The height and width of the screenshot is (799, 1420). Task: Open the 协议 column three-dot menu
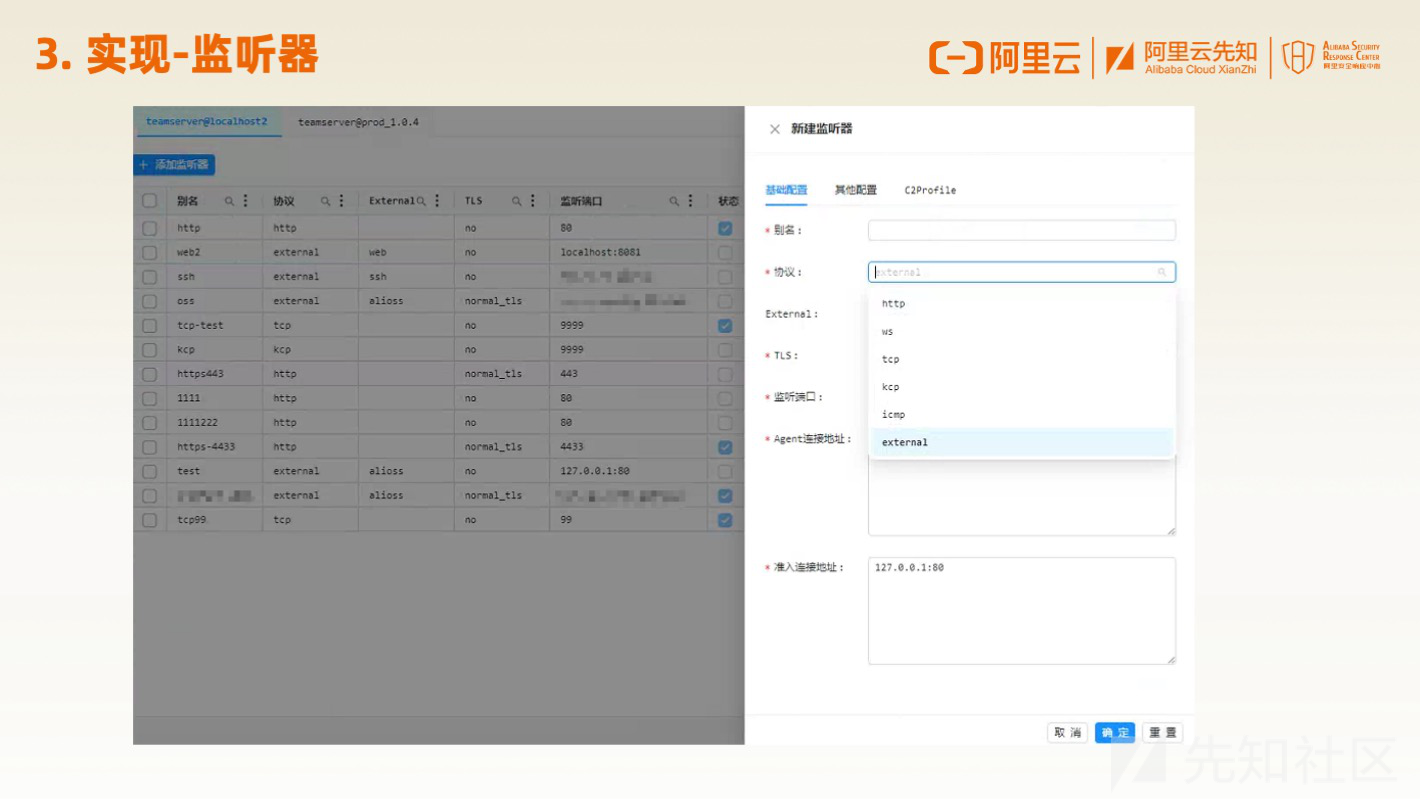[342, 201]
